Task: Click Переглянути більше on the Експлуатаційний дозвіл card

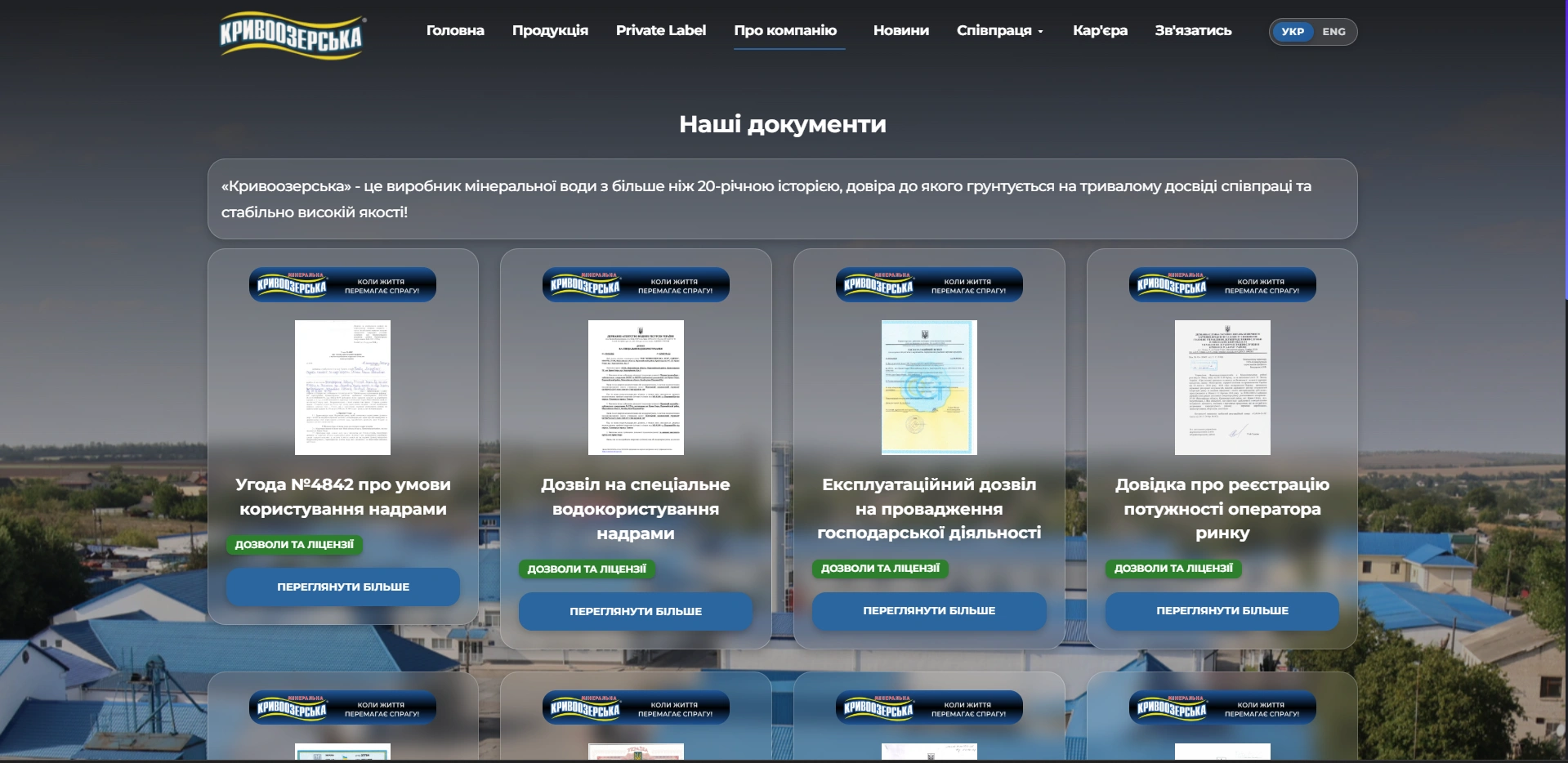Action: tap(929, 610)
